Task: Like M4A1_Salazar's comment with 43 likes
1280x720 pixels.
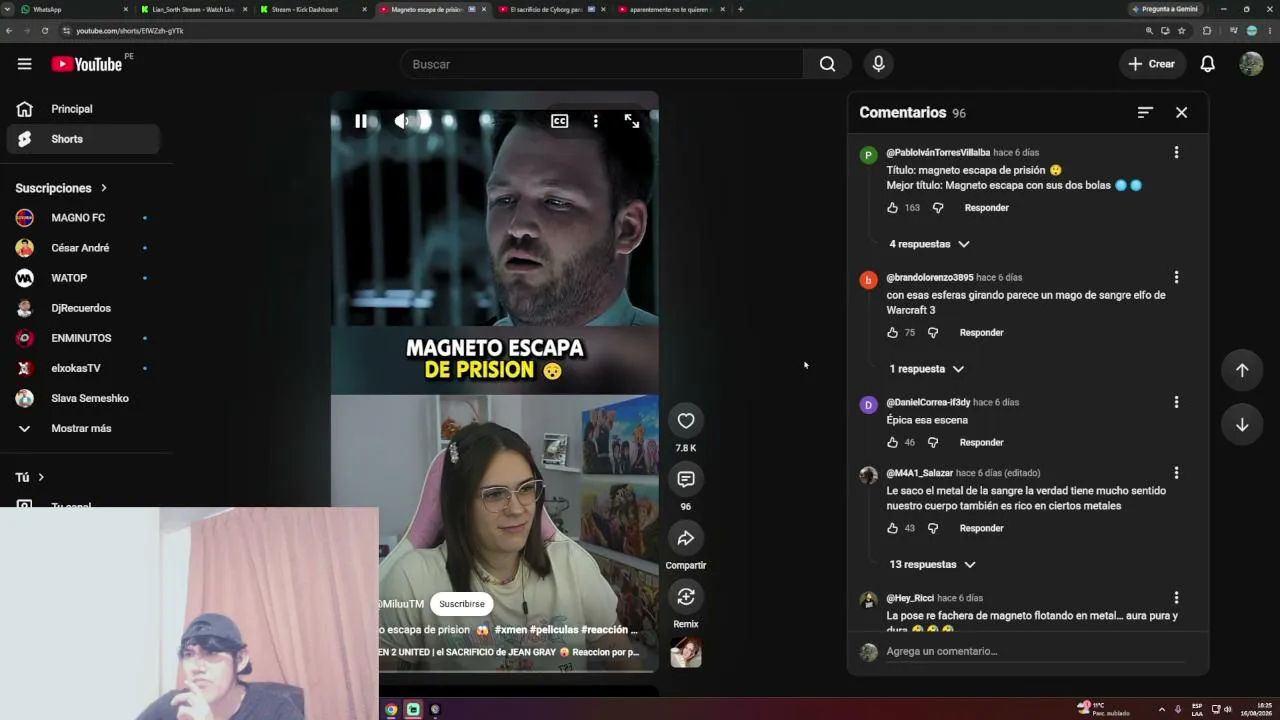Action: [x=892, y=528]
